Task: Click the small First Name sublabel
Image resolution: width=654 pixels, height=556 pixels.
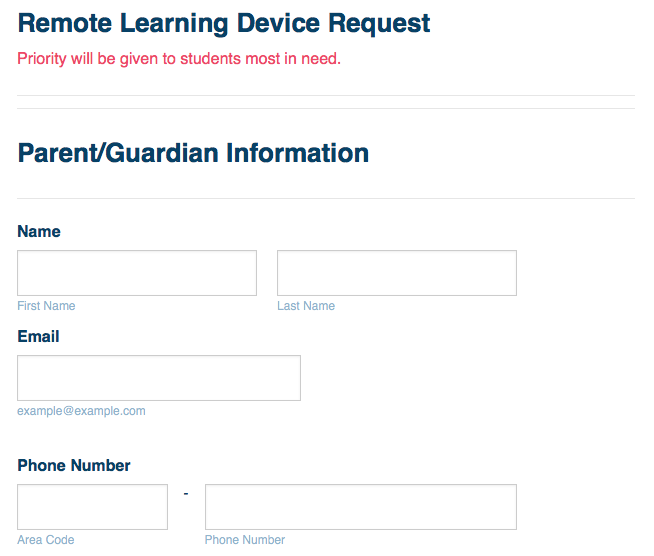Action: click(46, 306)
